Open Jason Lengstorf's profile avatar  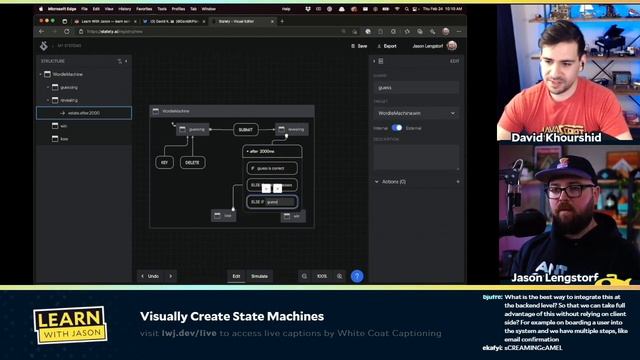452,46
